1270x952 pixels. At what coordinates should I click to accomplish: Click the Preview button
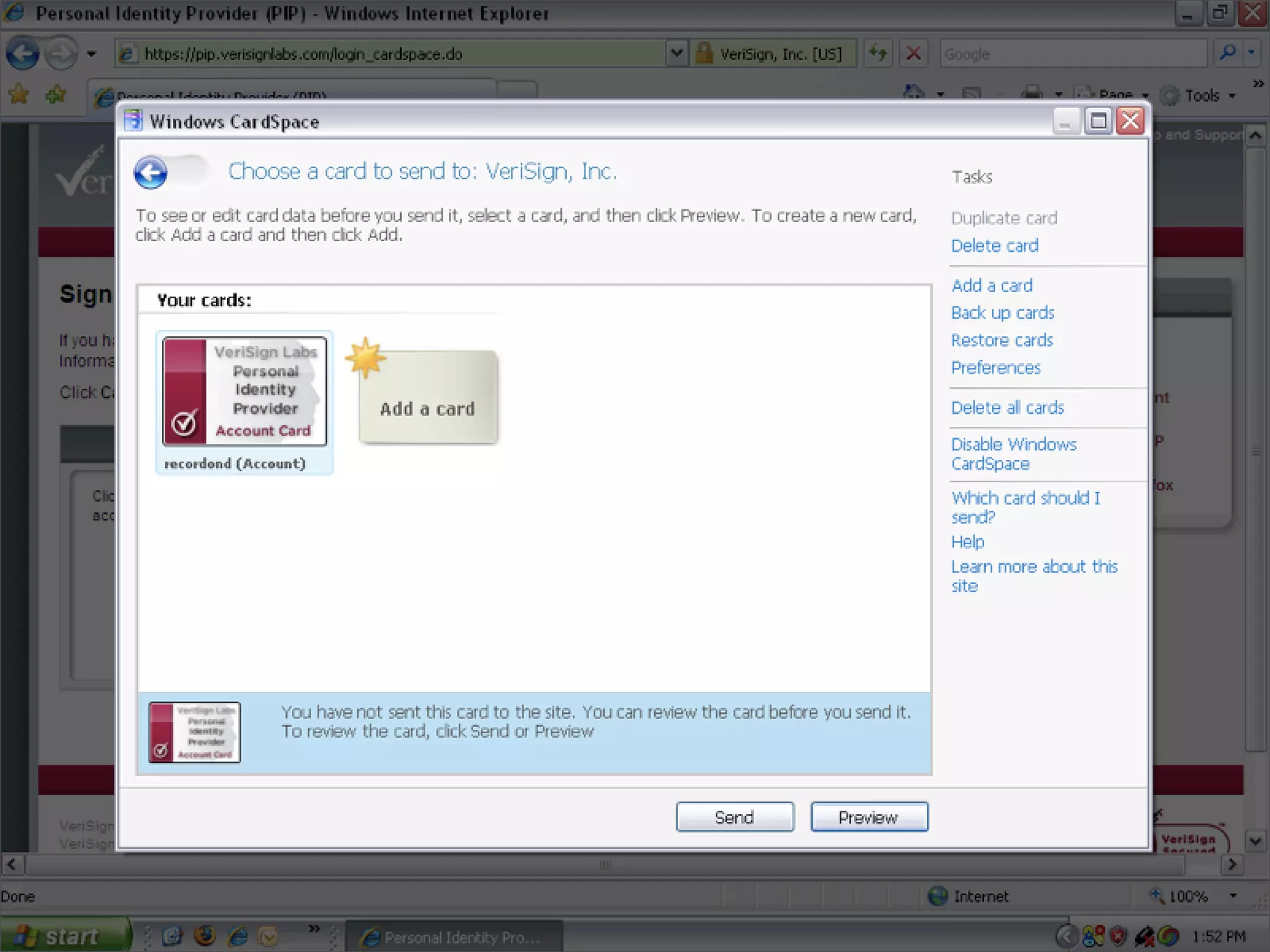(x=869, y=817)
